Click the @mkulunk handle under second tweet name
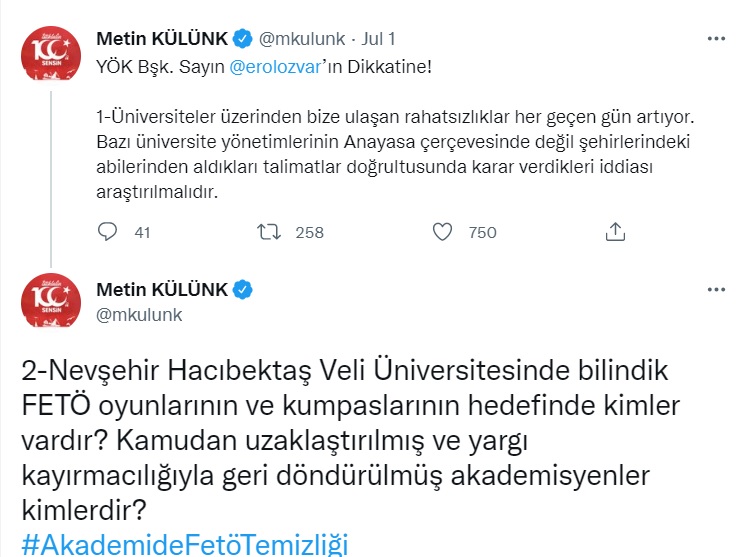The width and height of the screenshot is (741, 557). click(138, 315)
